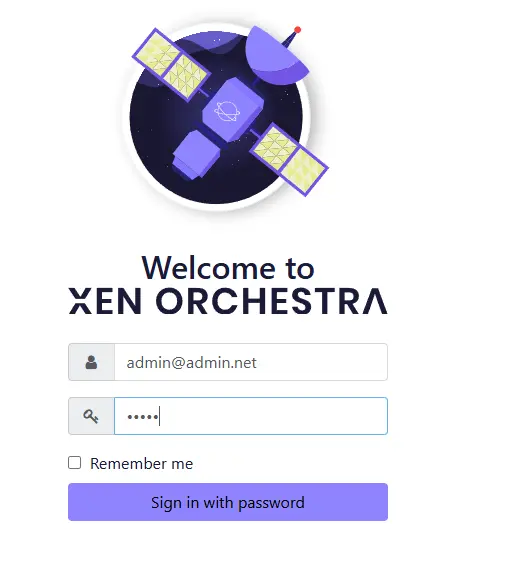Click the stylized X in Xen Orchestra logo
The image size is (519, 568).
80,301
